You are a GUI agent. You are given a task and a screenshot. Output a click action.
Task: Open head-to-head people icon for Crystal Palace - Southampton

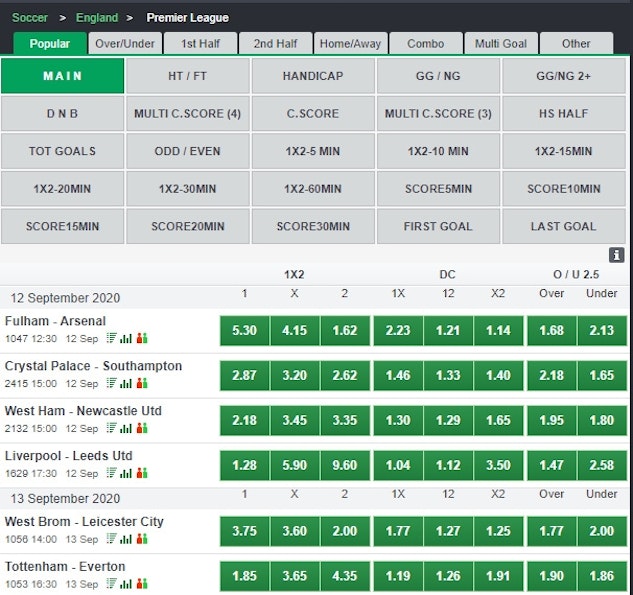tap(142, 383)
